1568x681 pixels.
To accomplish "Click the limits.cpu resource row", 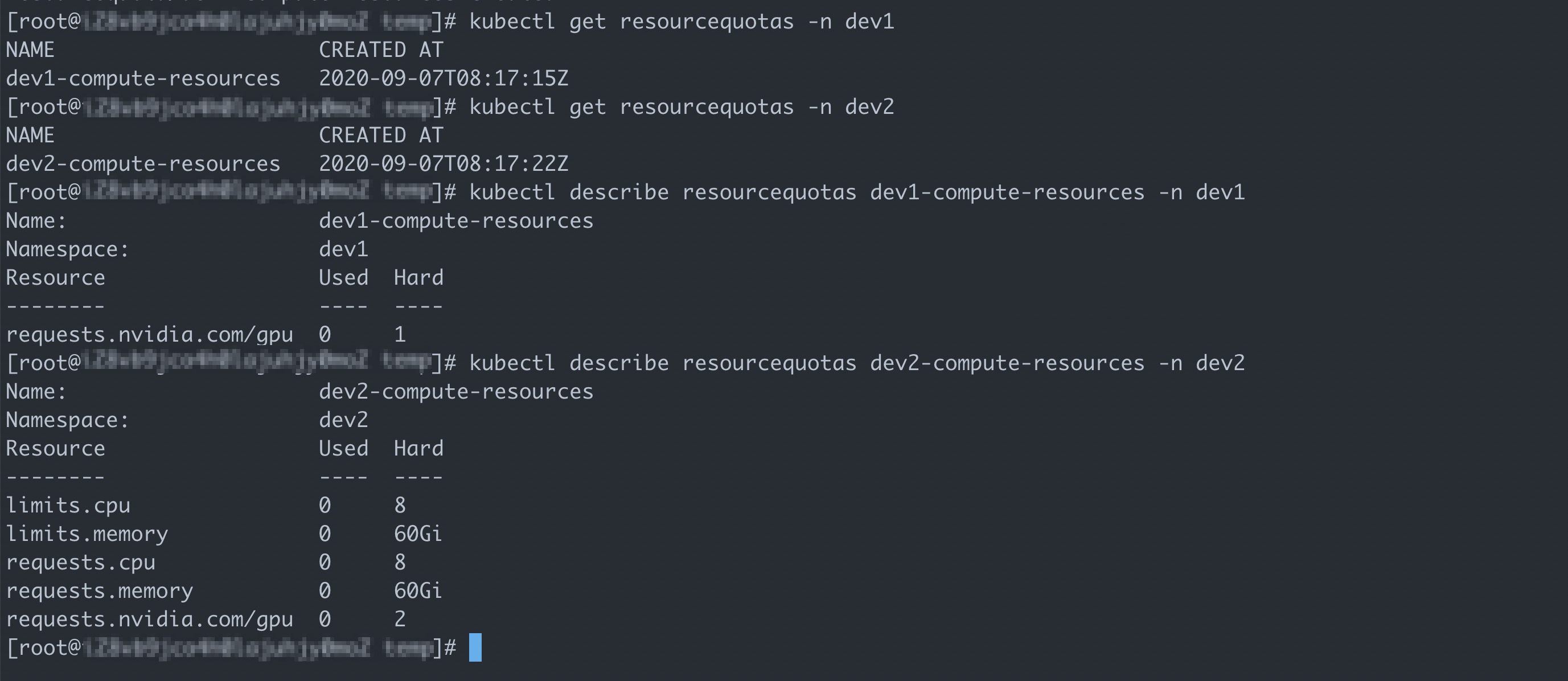I will coord(206,505).
